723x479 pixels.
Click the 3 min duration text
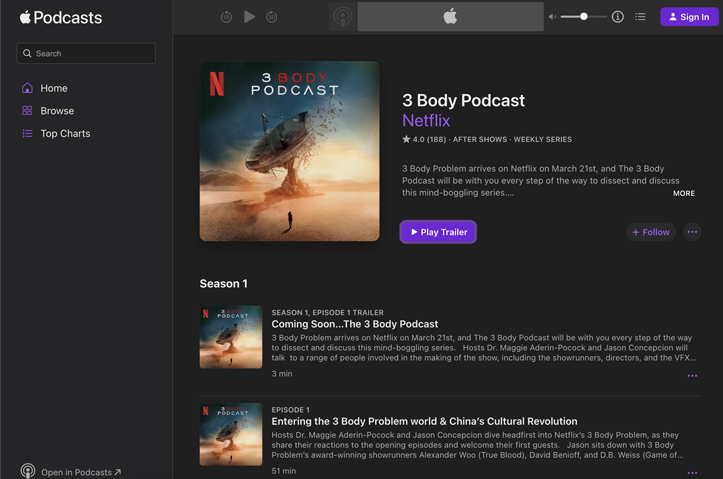(282, 373)
